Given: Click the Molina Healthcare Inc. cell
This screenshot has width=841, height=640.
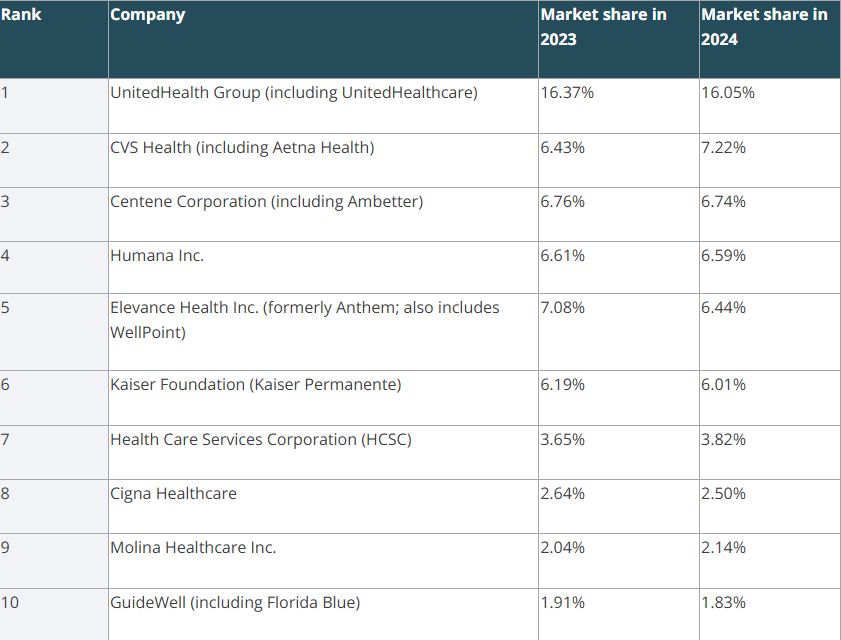Looking at the screenshot, I should tap(193, 548).
